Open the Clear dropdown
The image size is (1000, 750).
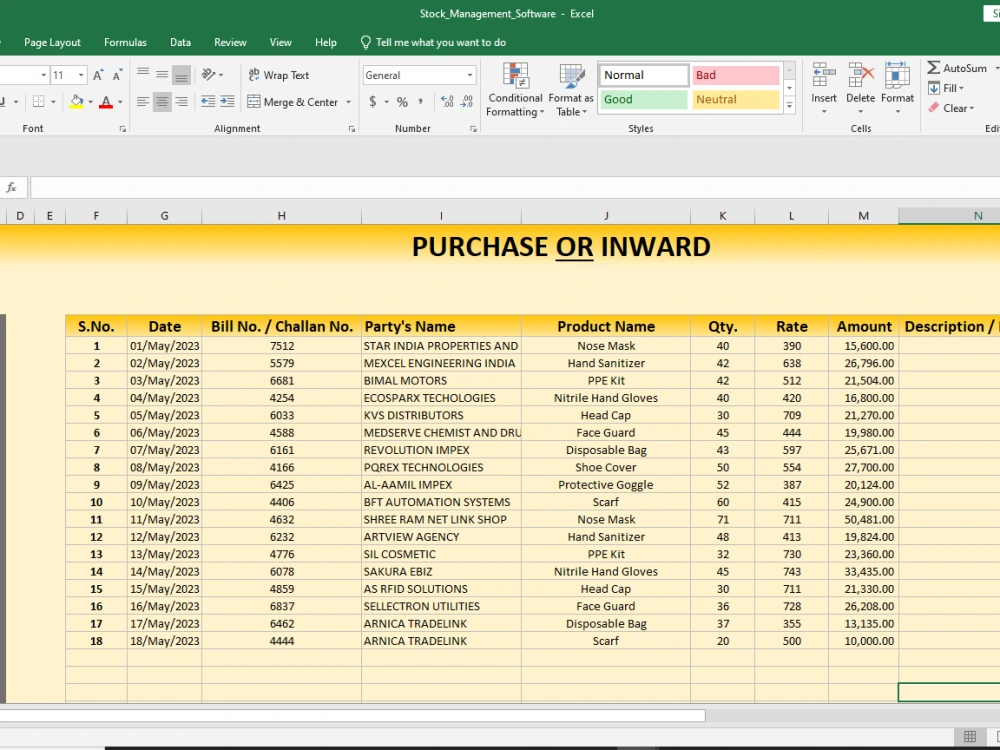[951, 108]
